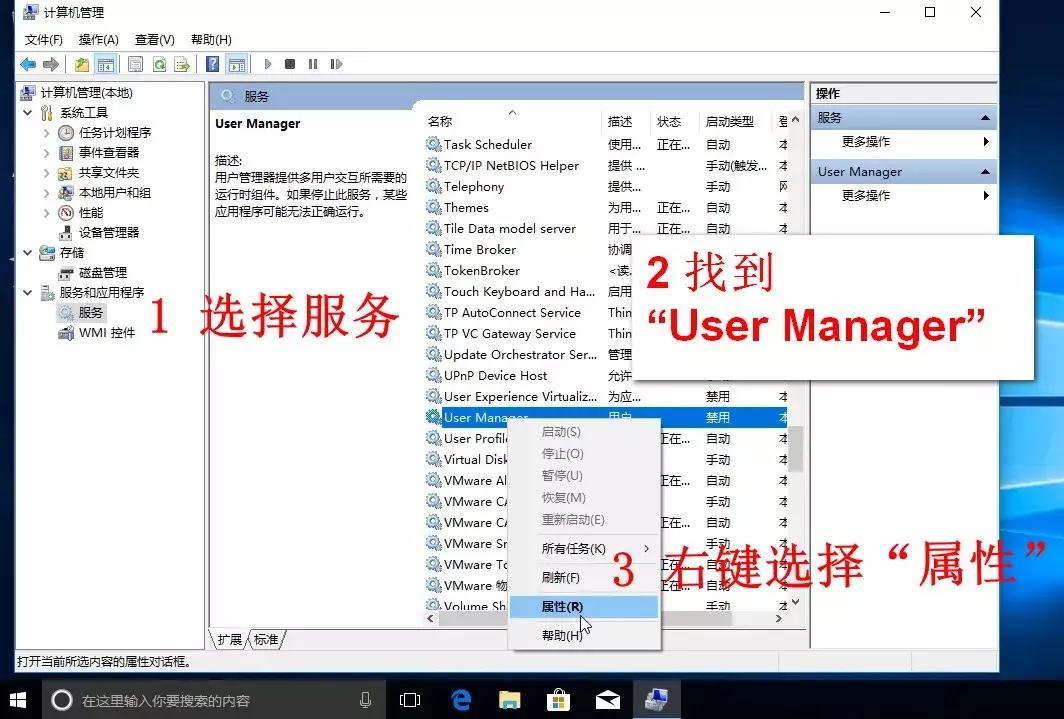Stop the service with the stop toolbar icon

(289, 64)
